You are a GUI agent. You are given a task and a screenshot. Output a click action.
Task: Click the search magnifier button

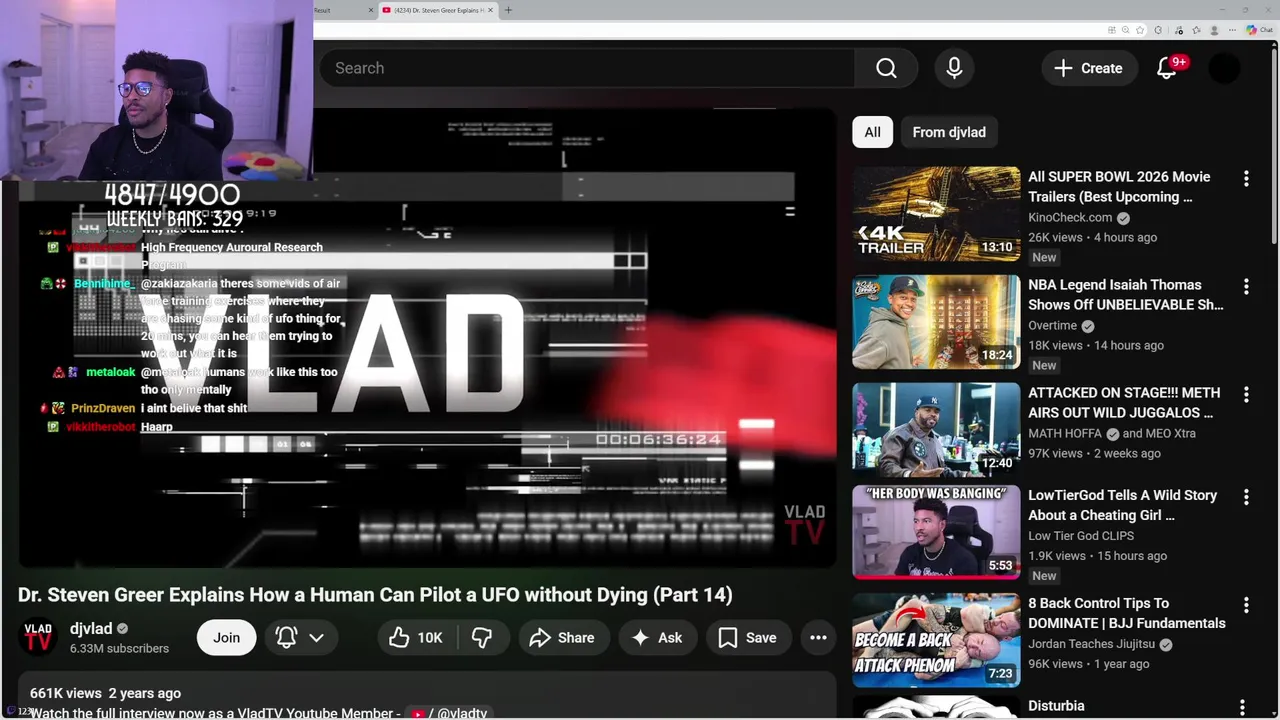(x=886, y=68)
